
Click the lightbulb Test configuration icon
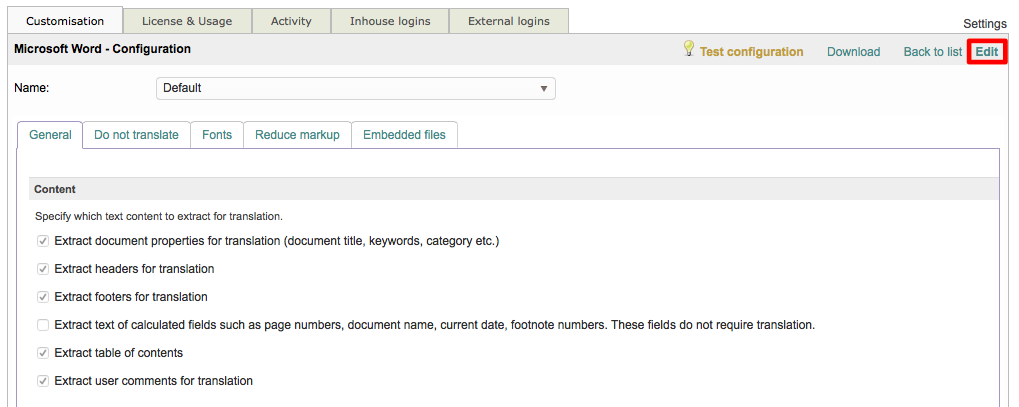click(x=688, y=49)
